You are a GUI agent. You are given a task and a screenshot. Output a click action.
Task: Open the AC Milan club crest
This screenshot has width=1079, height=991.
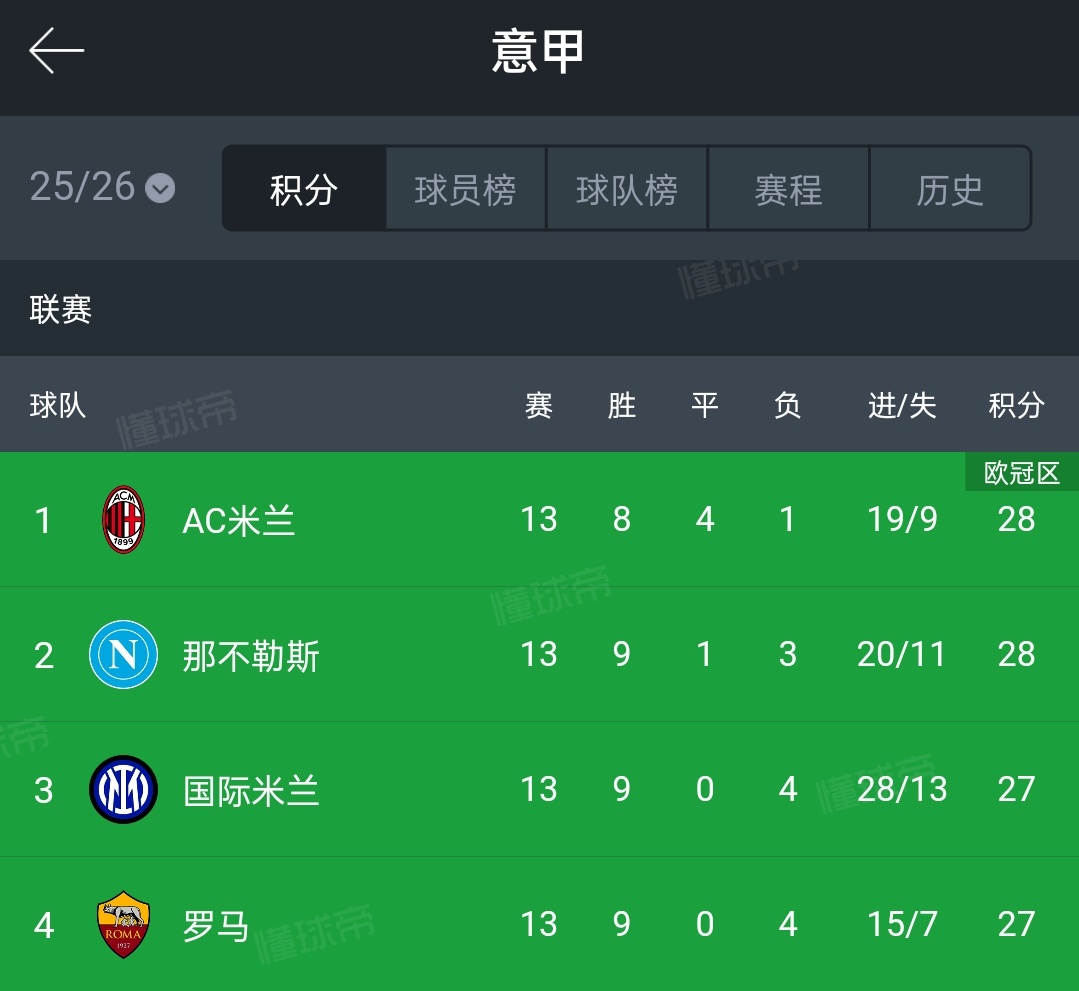[x=123, y=520]
